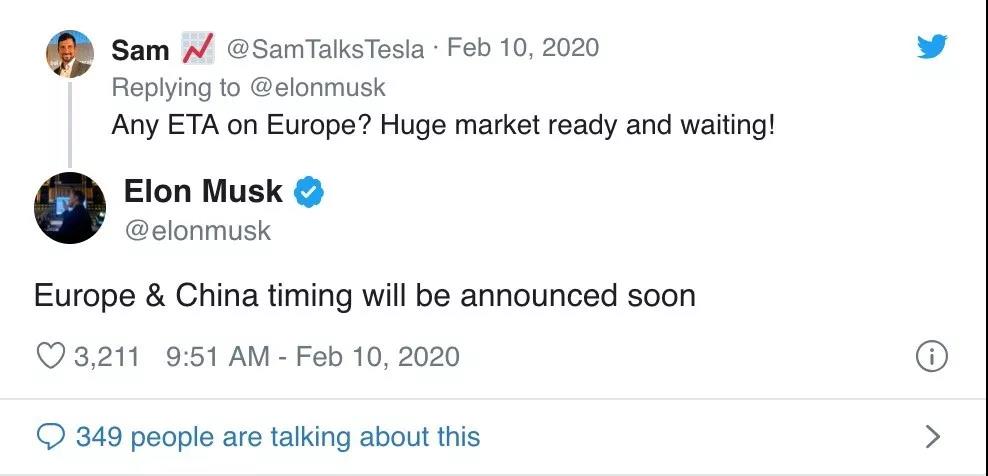Click the red chart emoji beside Sam
Image resolution: width=988 pixels, height=476 pixels.
[198, 47]
